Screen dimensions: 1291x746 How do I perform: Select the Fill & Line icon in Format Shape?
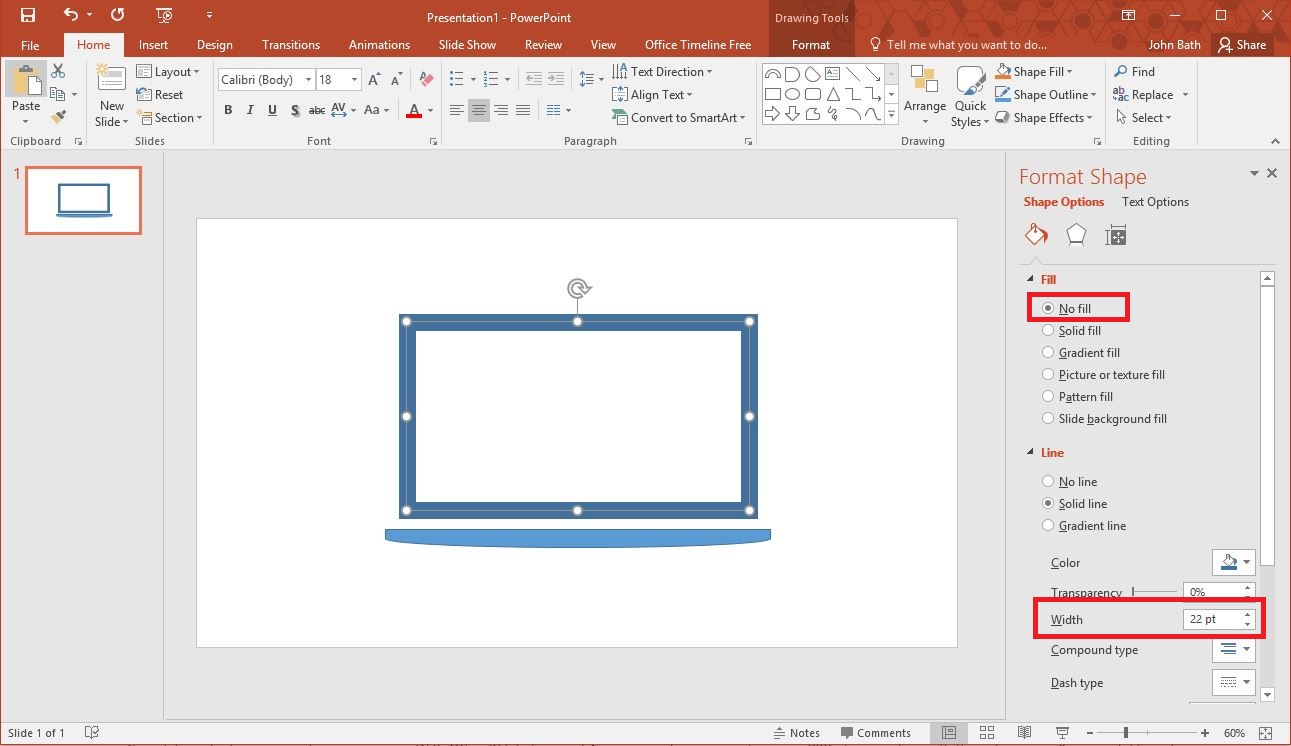[1035, 234]
